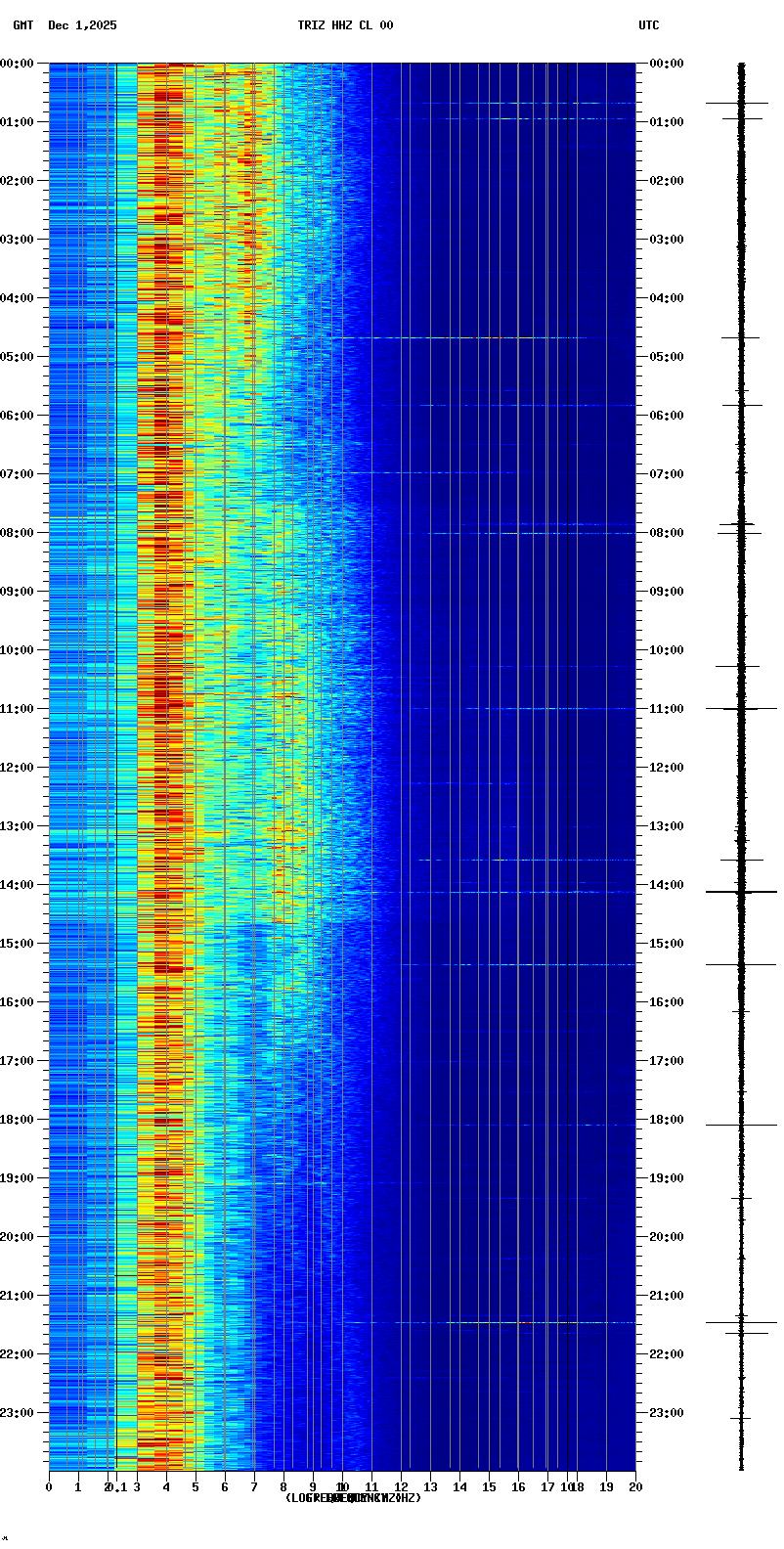784x1549 pixels.
Task: Select the 21:00 mark on right time axis
Action: 666,1296
